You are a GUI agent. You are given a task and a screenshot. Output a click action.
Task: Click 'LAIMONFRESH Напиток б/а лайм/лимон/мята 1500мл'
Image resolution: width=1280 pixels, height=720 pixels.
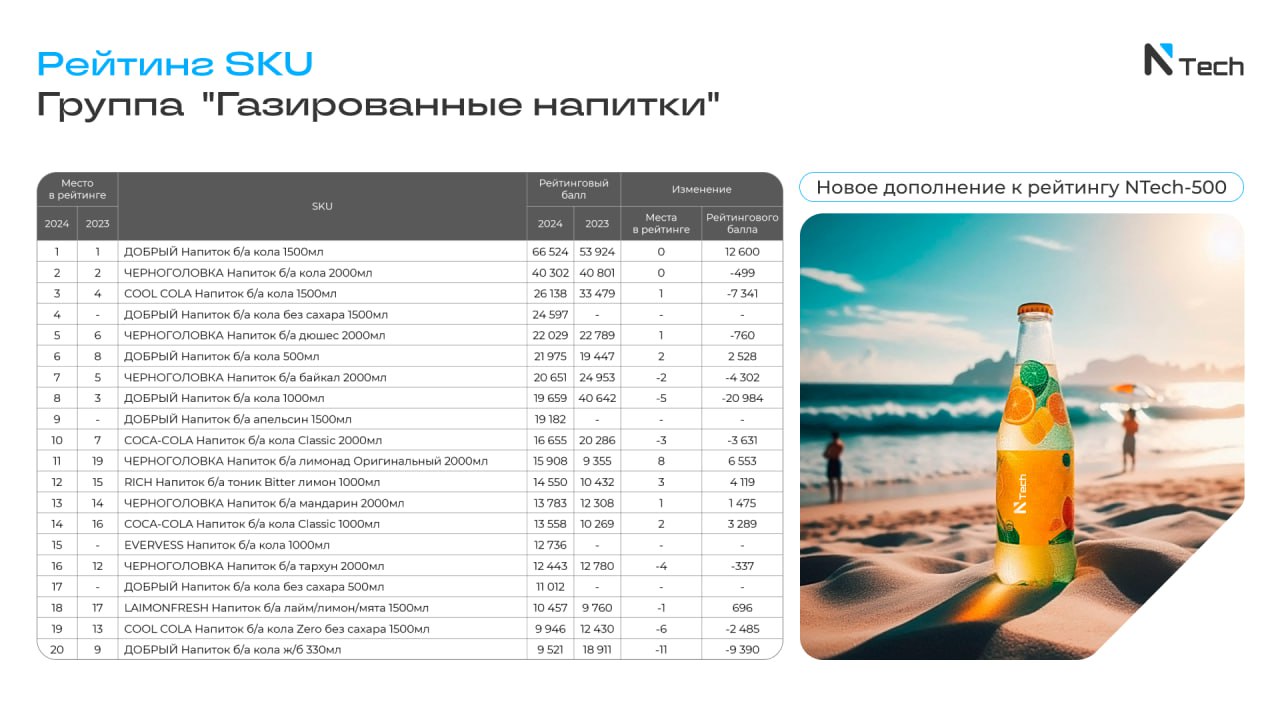click(275, 609)
